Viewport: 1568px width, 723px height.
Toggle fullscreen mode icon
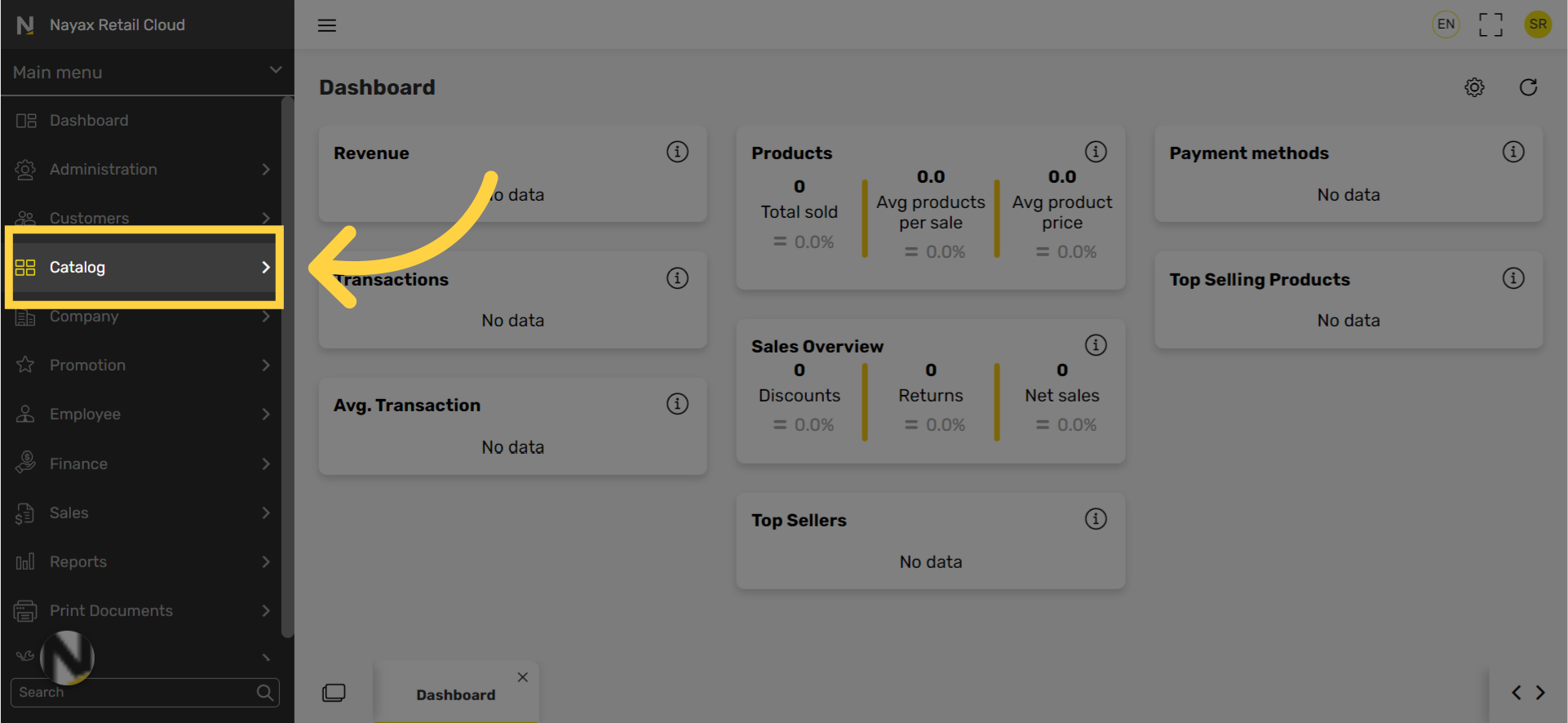tap(1490, 24)
